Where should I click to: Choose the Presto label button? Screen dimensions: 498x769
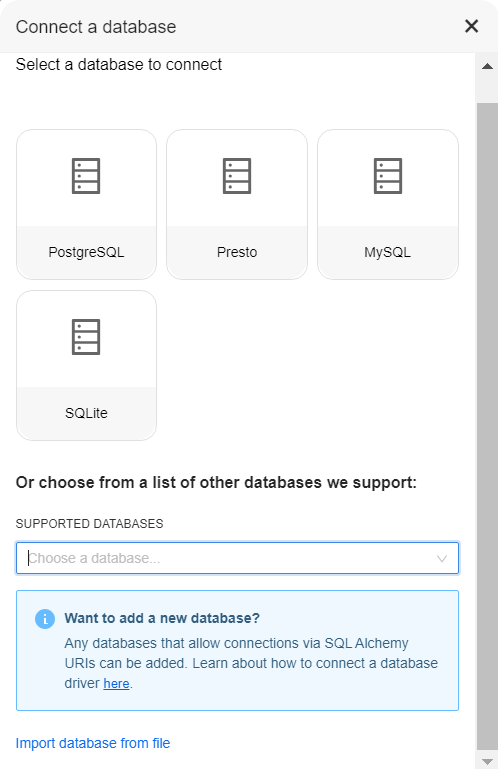(237, 252)
